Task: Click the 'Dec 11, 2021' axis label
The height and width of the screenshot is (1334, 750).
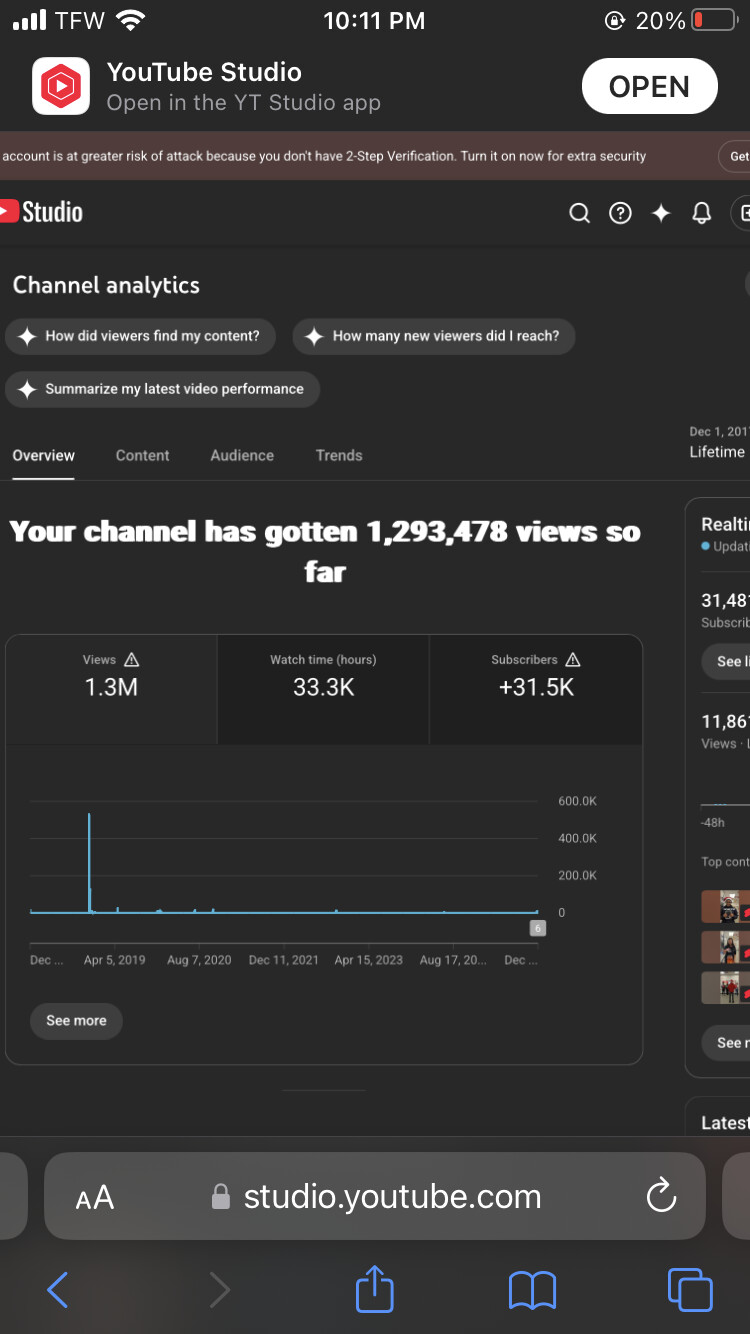Action: [284, 960]
